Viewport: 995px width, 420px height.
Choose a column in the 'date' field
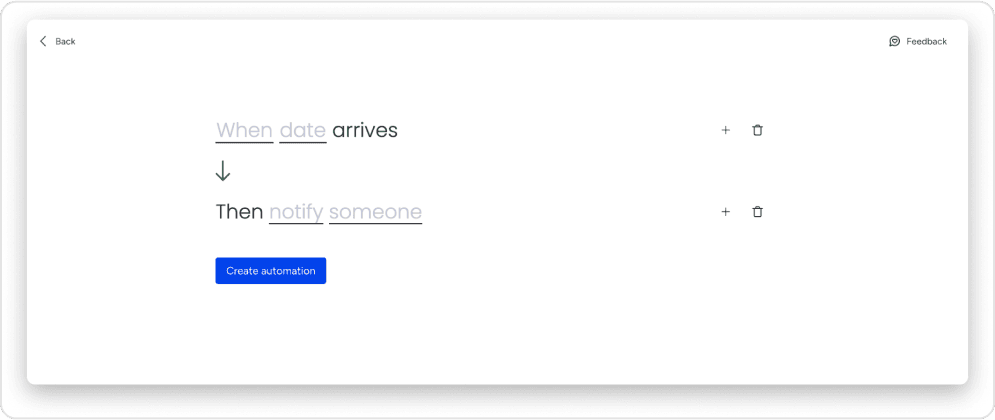302,131
